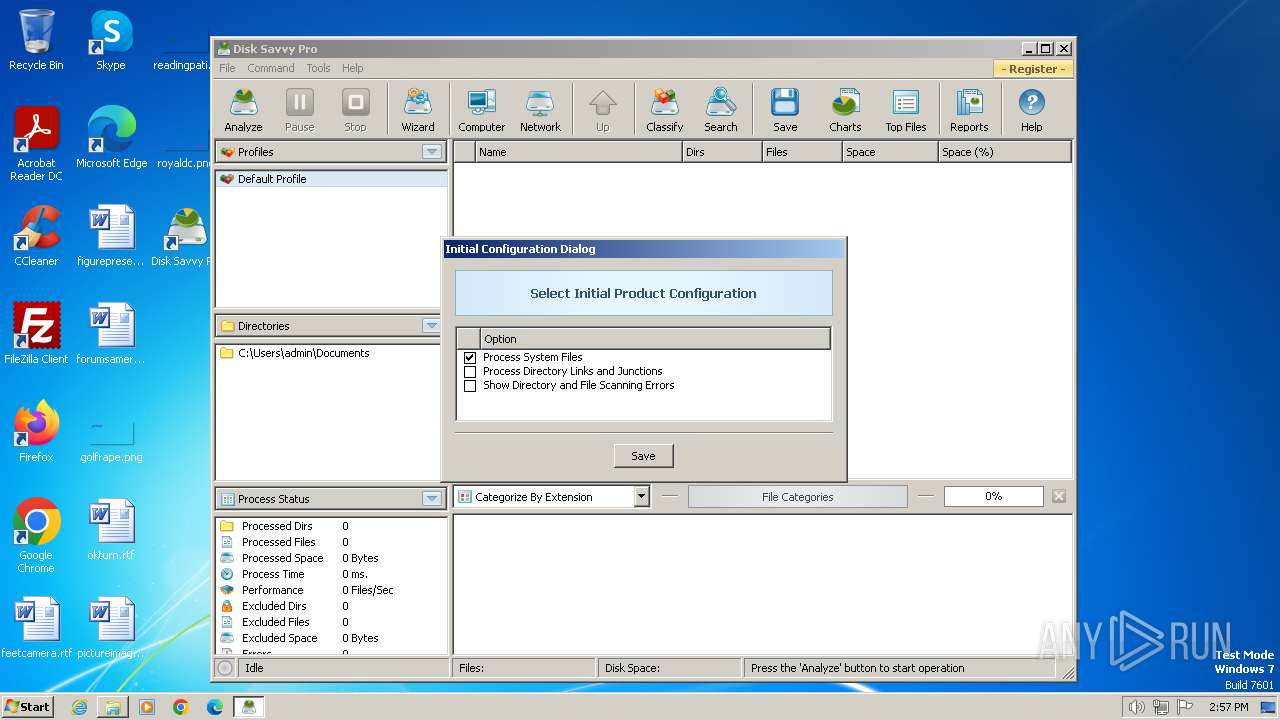Click Save in the configuration dialog

pyautogui.click(x=643, y=456)
